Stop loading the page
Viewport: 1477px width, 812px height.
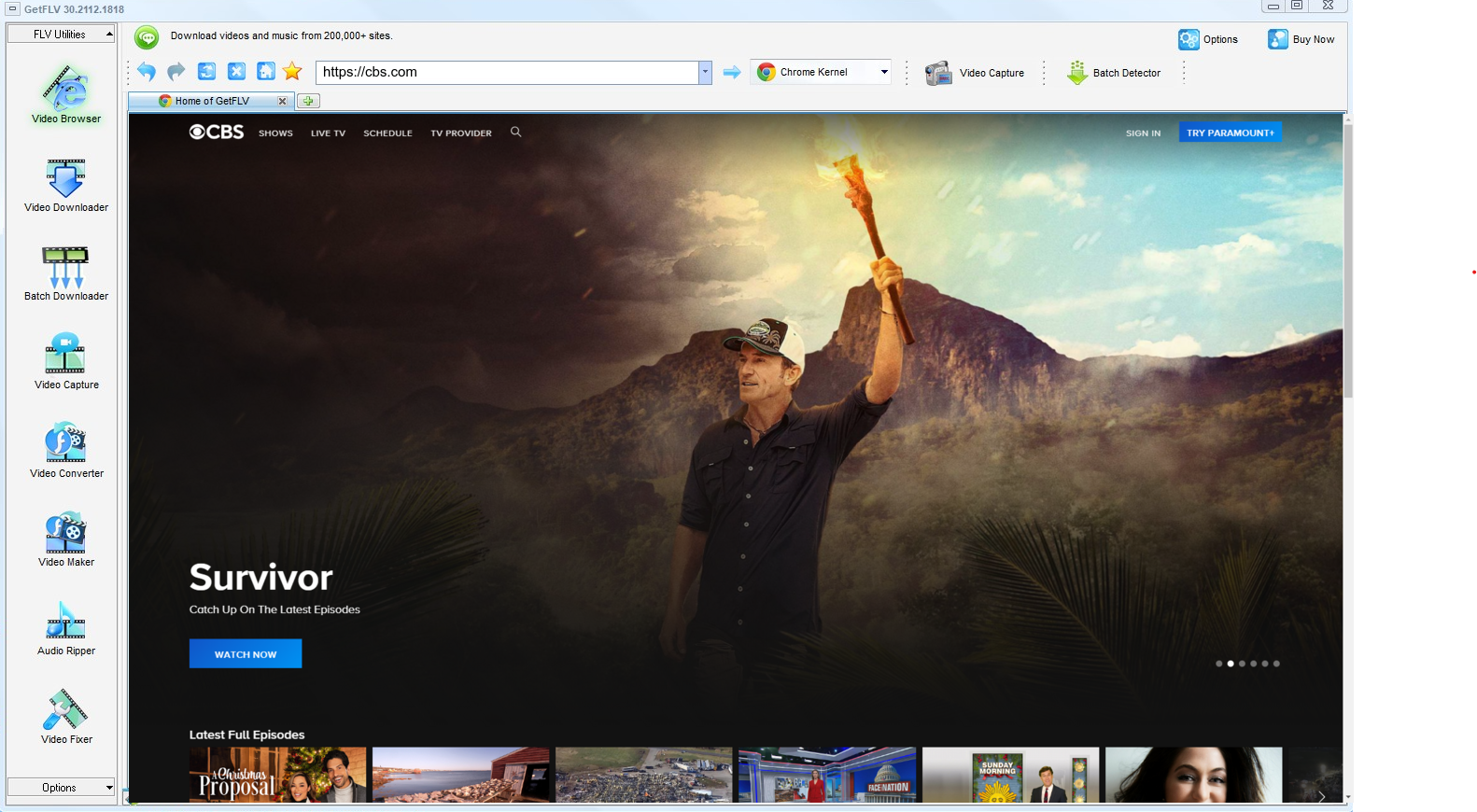[x=237, y=72]
